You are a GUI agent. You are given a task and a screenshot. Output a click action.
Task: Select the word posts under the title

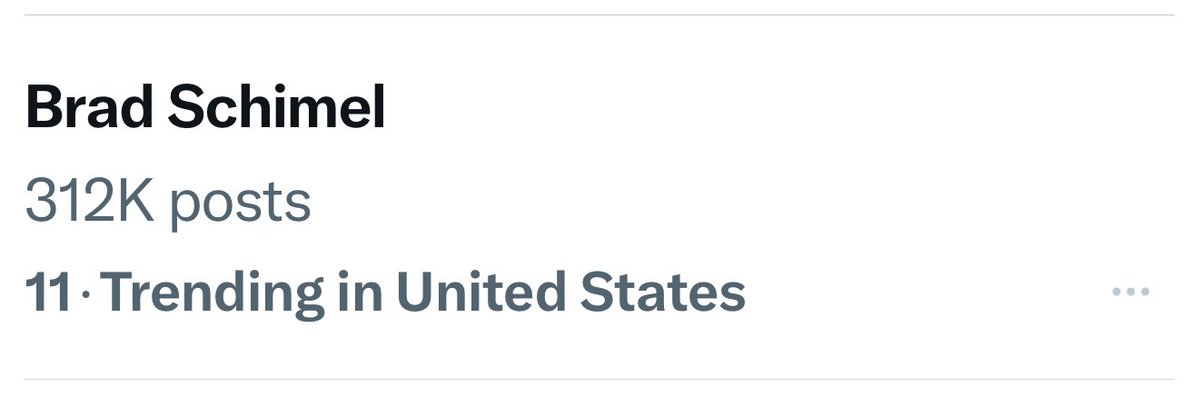coord(240,205)
